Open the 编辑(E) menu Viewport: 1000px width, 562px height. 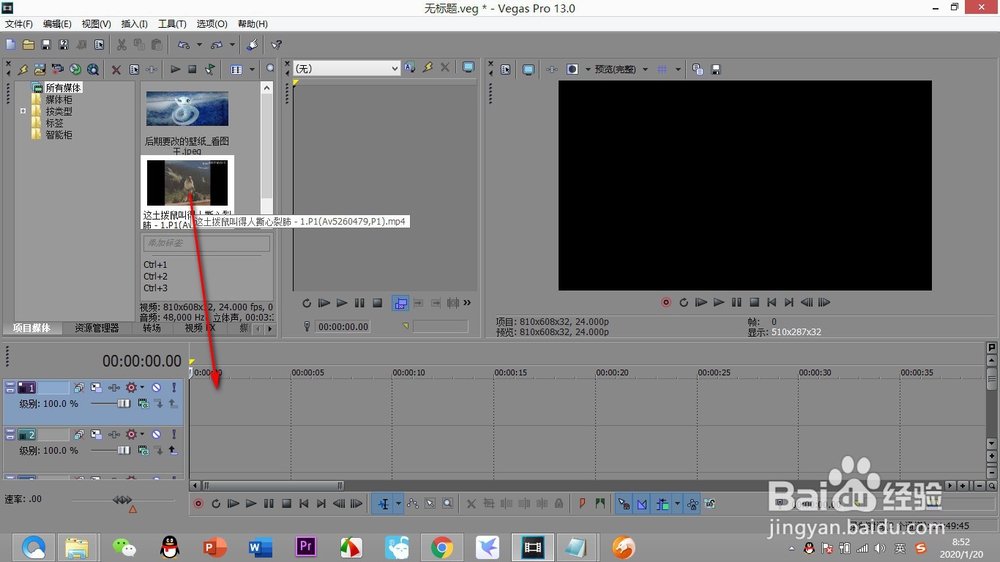coord(57,24)
